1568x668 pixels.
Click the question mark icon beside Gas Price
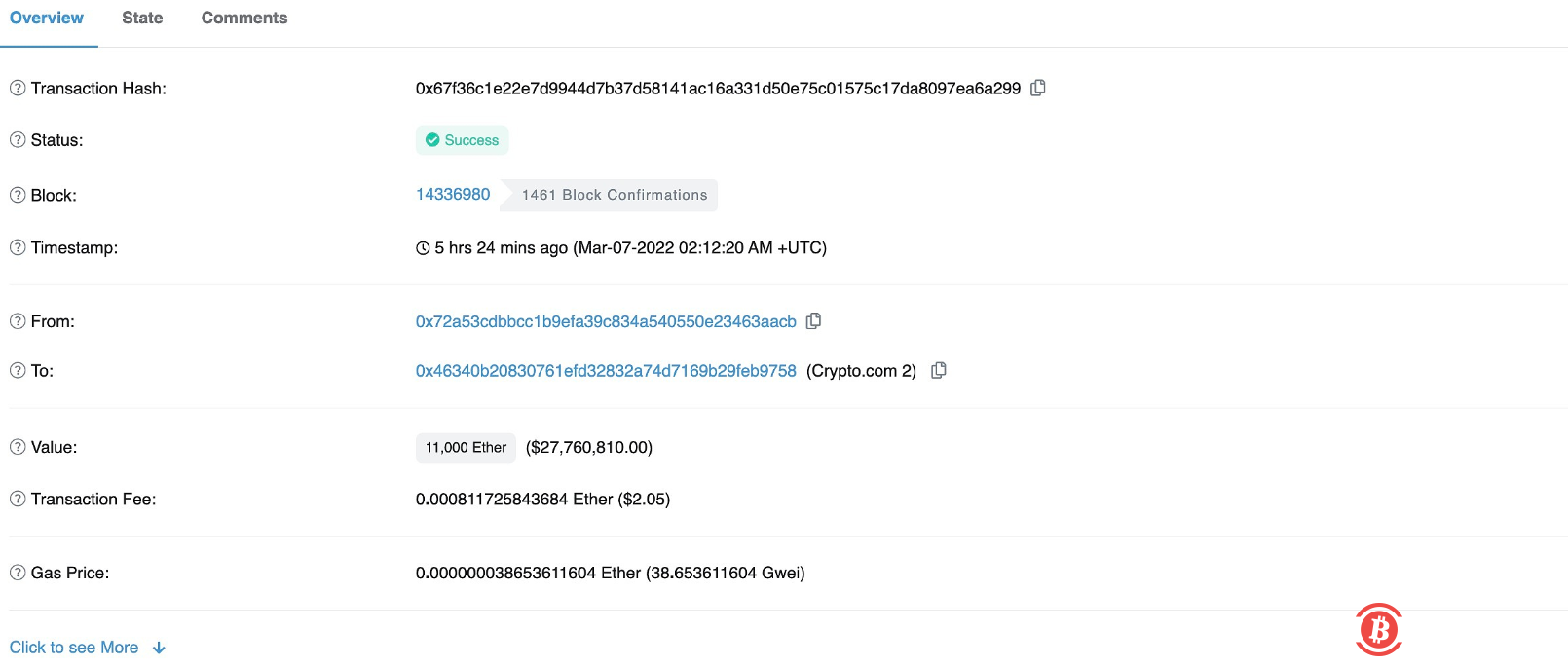click(x=16, y=573)
